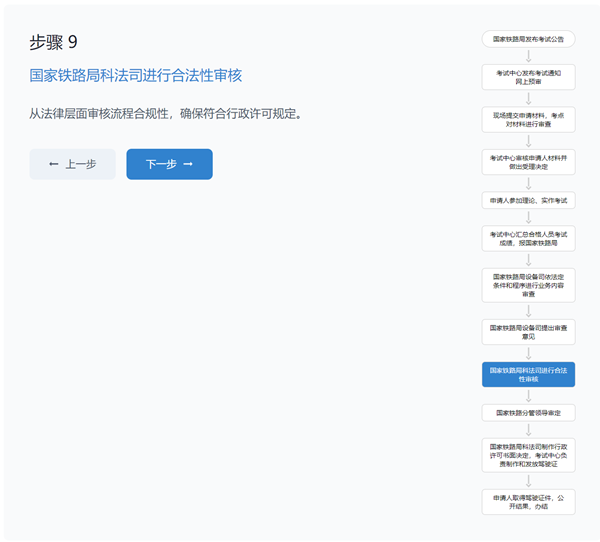Click the left arrow on 上一步 button
Image resolution: width=600 pixels, height=542 pixels.
(53, 164)
